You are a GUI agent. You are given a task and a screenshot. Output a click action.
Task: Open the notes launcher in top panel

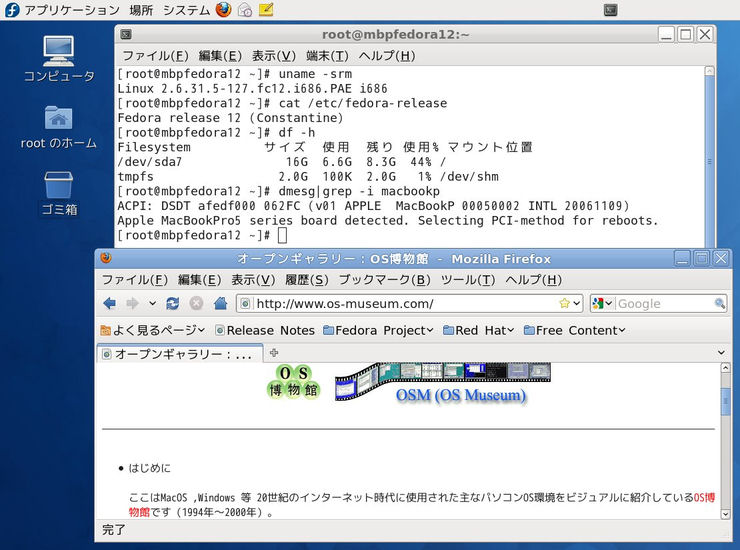pyautogui.click(x=266, y=9)
